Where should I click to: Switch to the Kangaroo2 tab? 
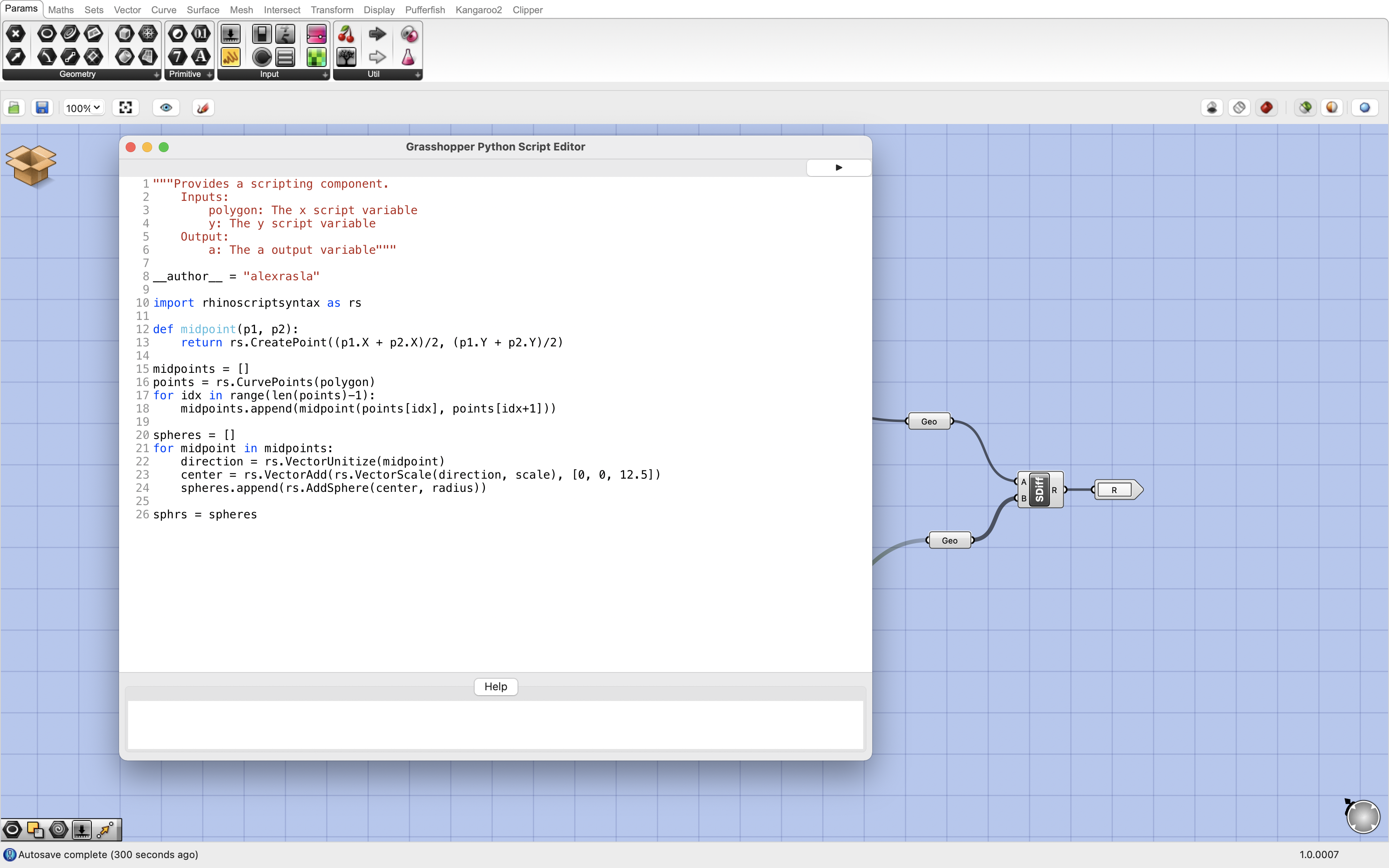pos(479,10)
